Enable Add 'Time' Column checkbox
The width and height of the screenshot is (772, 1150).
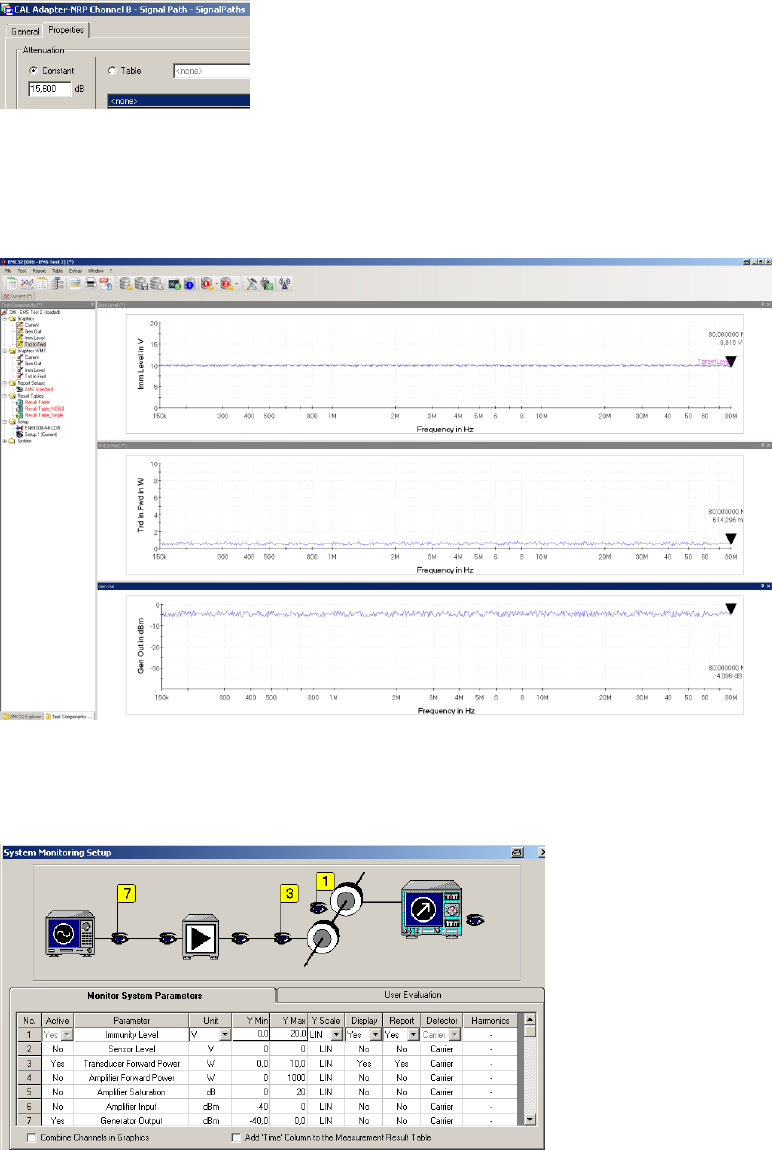(x=235, y=1138)
